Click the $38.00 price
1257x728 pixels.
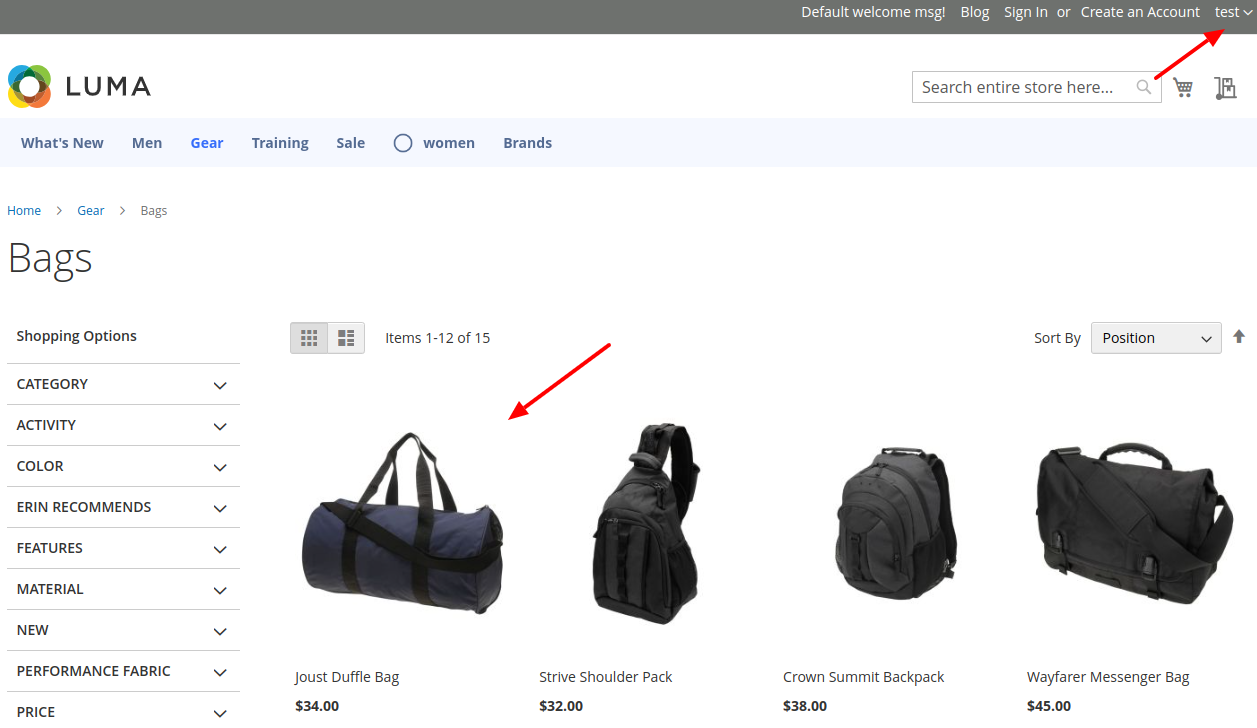pos(805,706)
